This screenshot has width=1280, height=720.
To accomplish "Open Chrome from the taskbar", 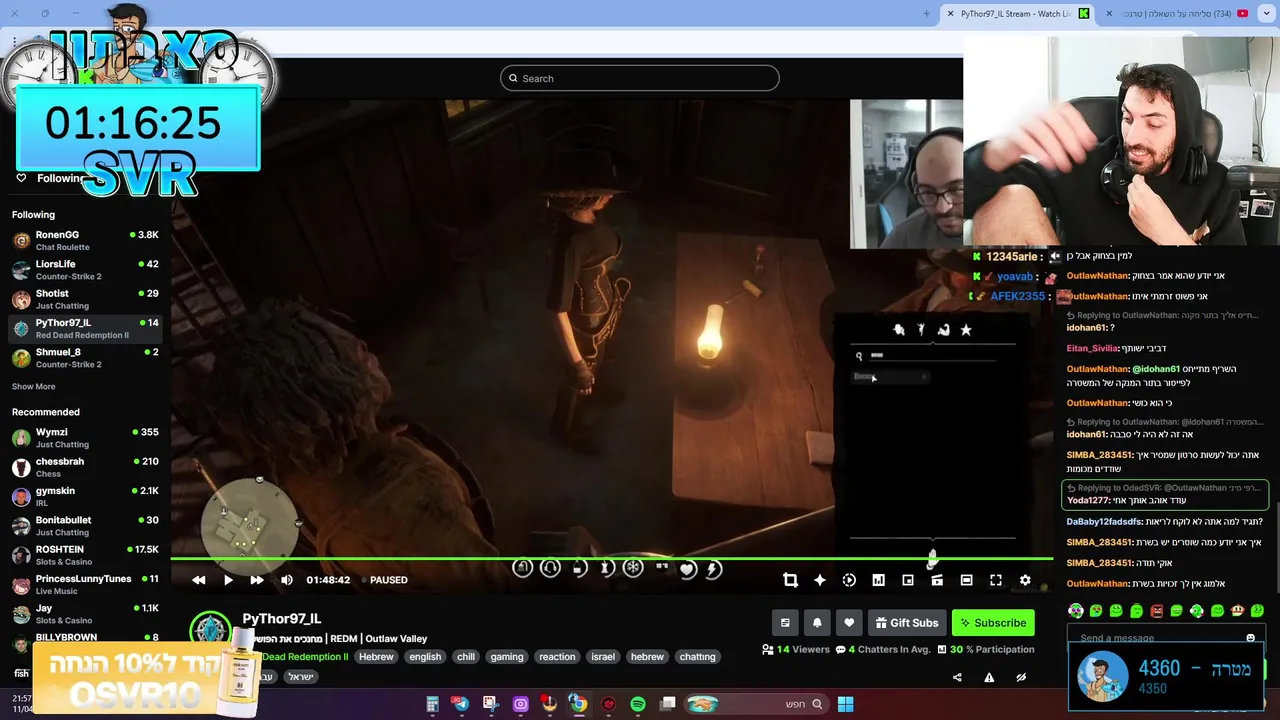I will coord(578,704).
